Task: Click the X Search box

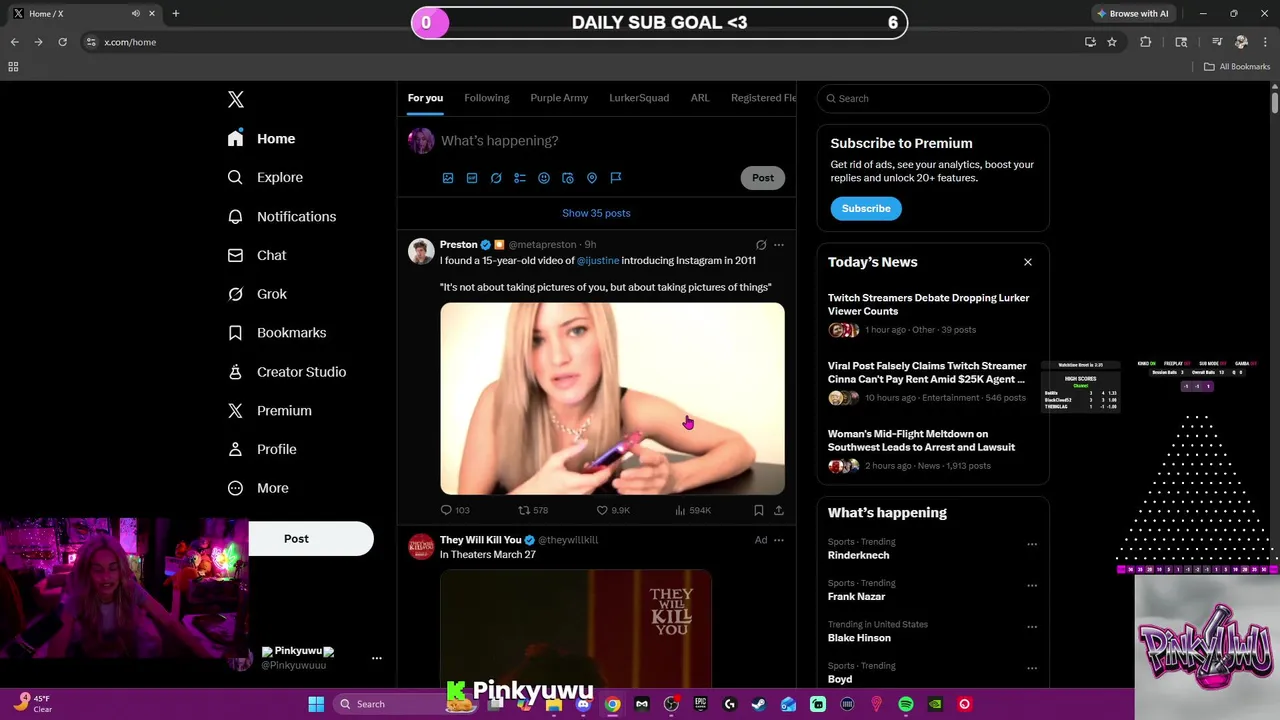Action: point(933,98)
